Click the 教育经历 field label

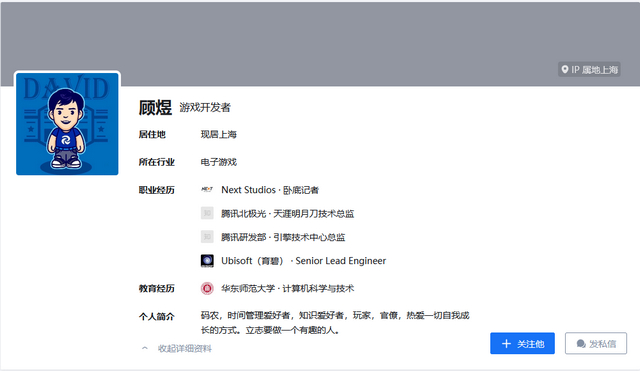click(157, 288)
